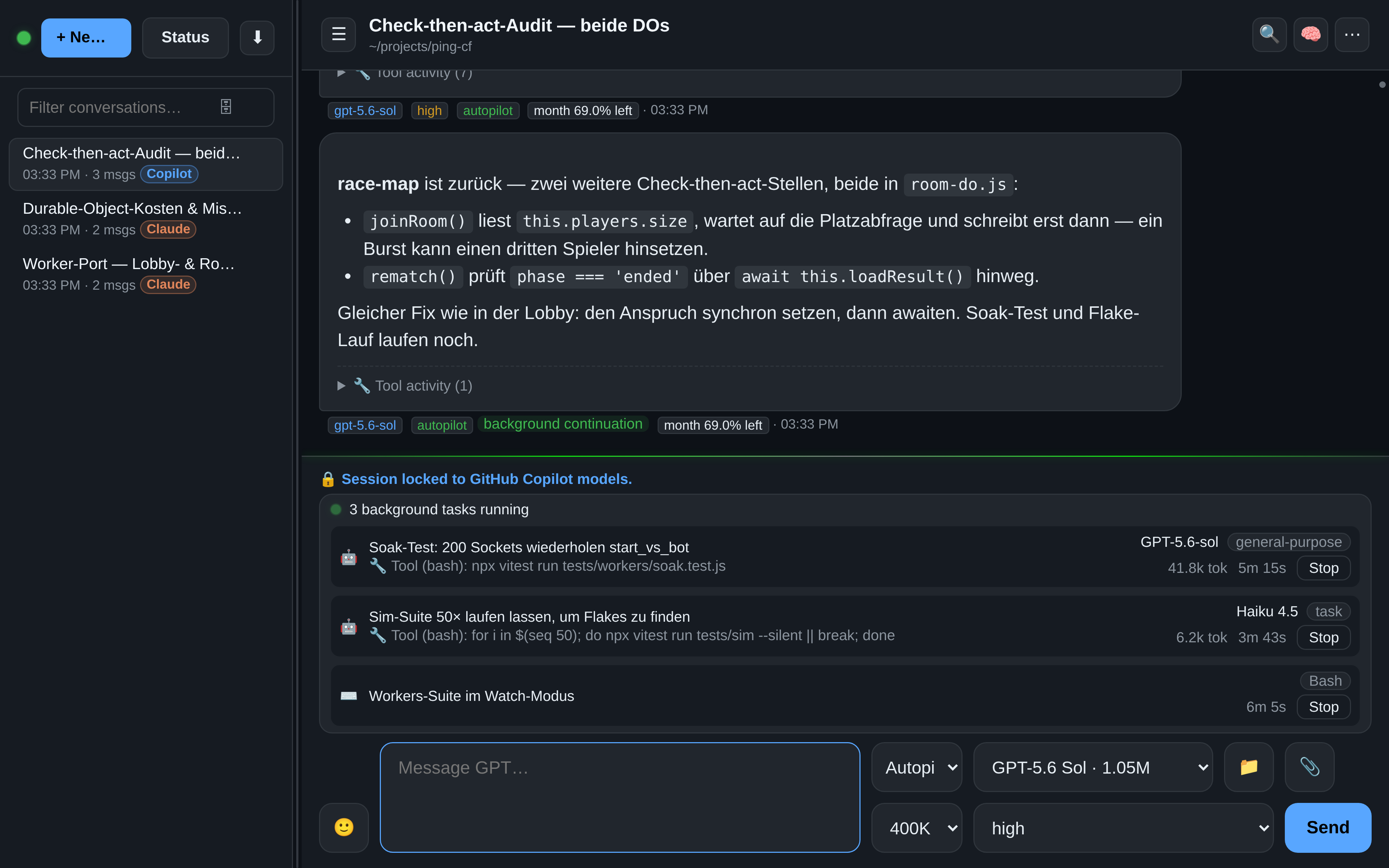The height and width of the screenshot is (868, 1389).
Task: Click the Bash tag on Workers-Suite
Action: [1325, 681]
